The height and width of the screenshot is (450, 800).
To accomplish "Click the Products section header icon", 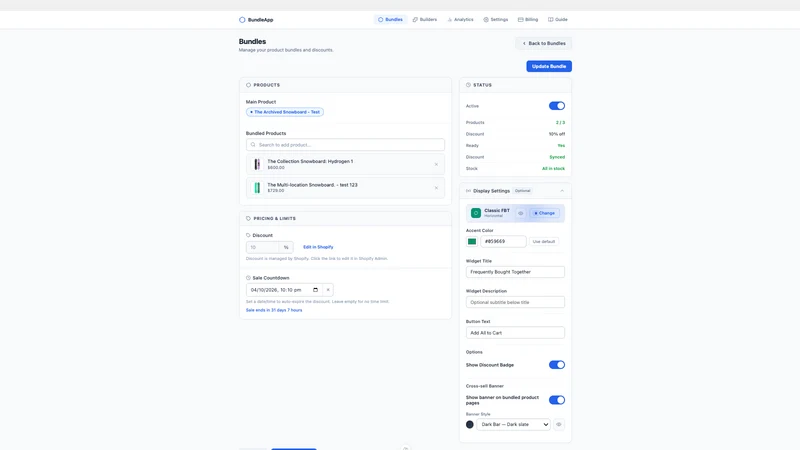I will (x=248, y=85).
